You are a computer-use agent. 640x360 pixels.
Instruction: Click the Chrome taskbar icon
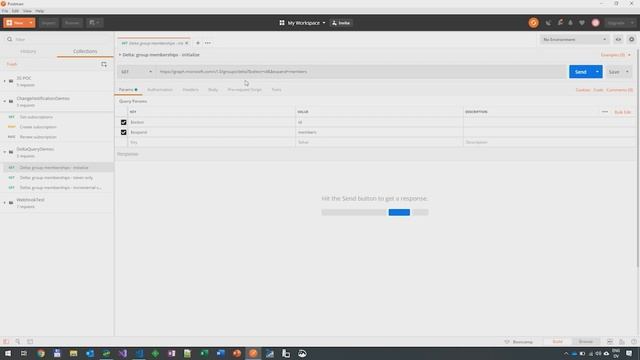[x=41, y=353]
